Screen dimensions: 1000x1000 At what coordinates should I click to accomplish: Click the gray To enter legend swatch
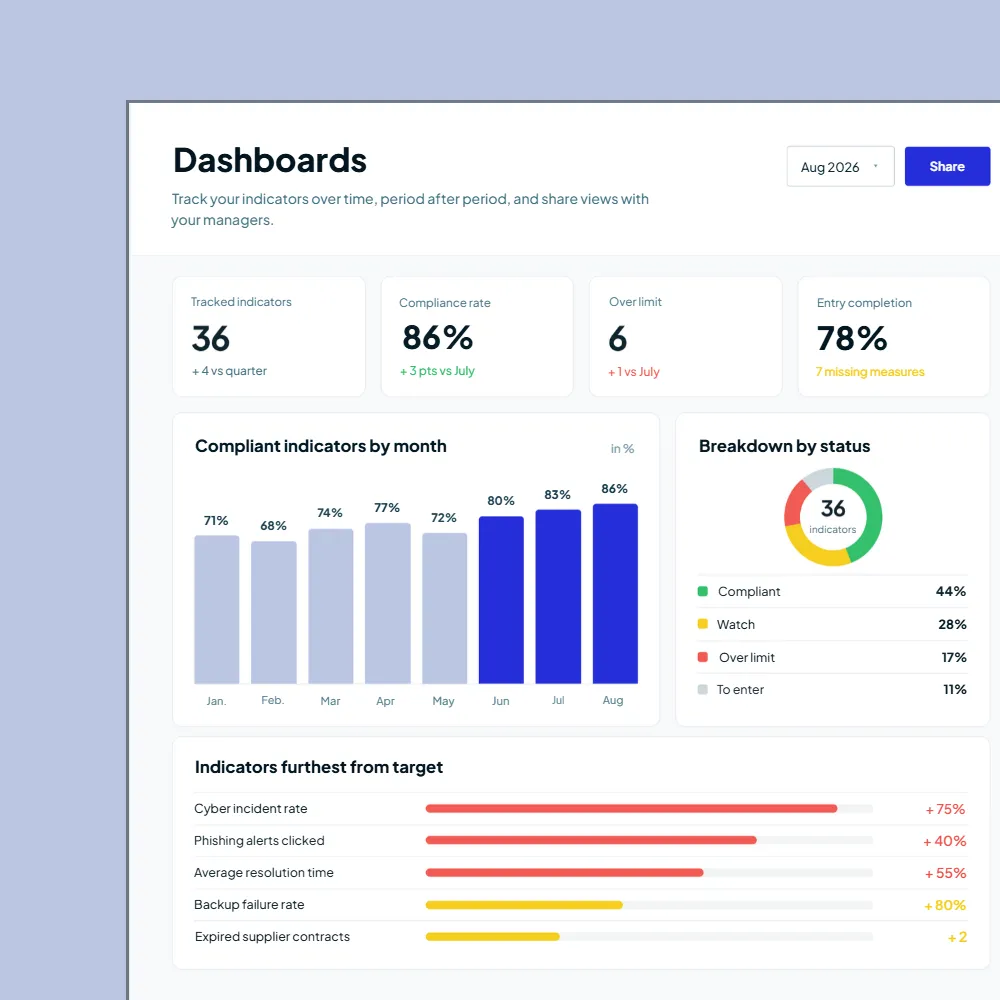[703, 689]
